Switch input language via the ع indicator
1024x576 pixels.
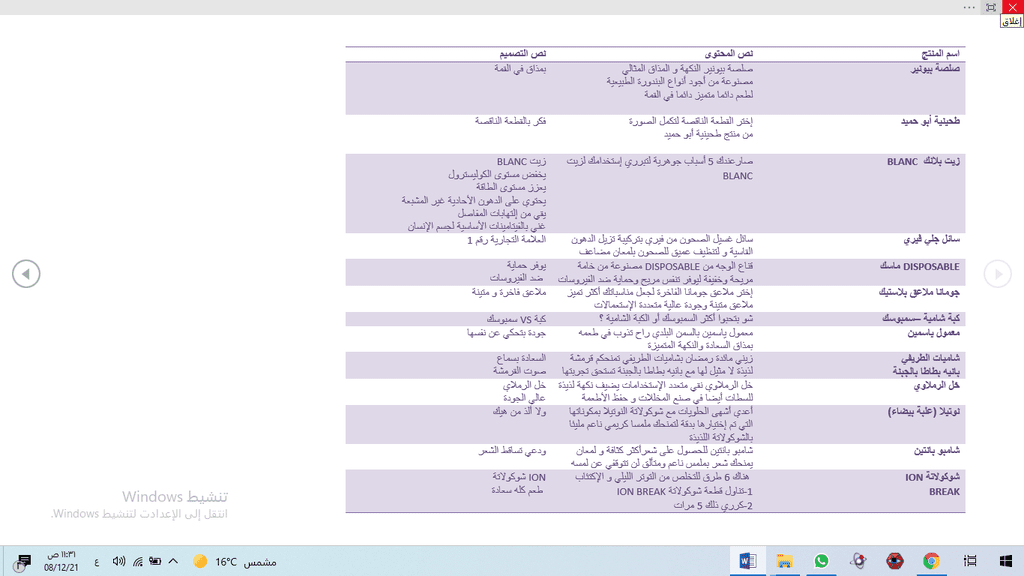click(97, 562)
